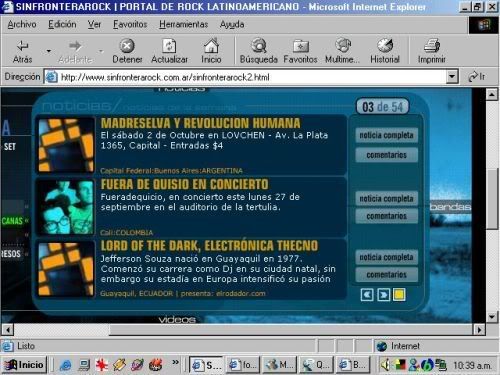Click the horizontal scrollbar left arrow
Image resolution: width=500 pixels, height=375 pixels.
click(x=7, y=330)
